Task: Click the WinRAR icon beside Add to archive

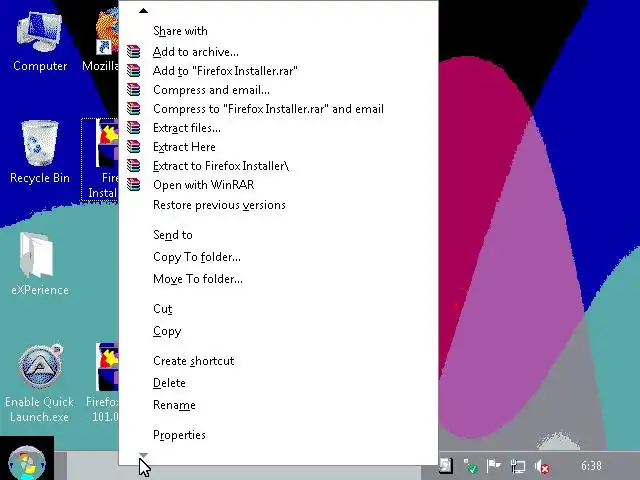Action: [133, 52]
